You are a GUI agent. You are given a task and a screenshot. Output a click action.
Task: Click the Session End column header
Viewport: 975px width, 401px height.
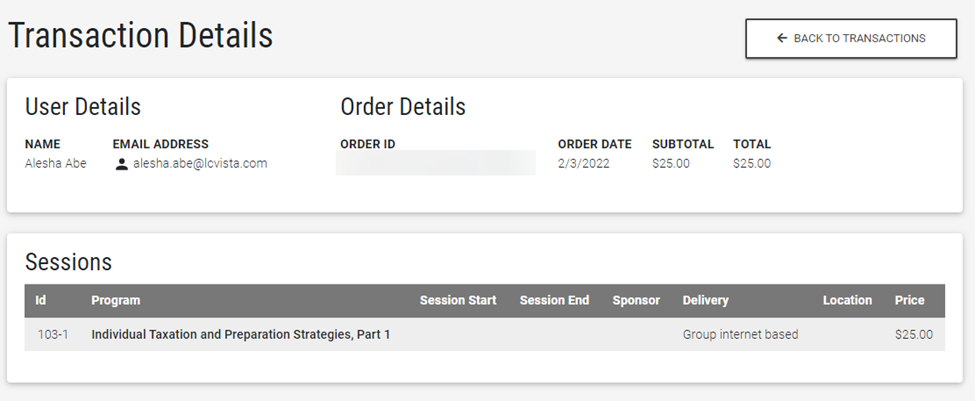tap(554, 300)
